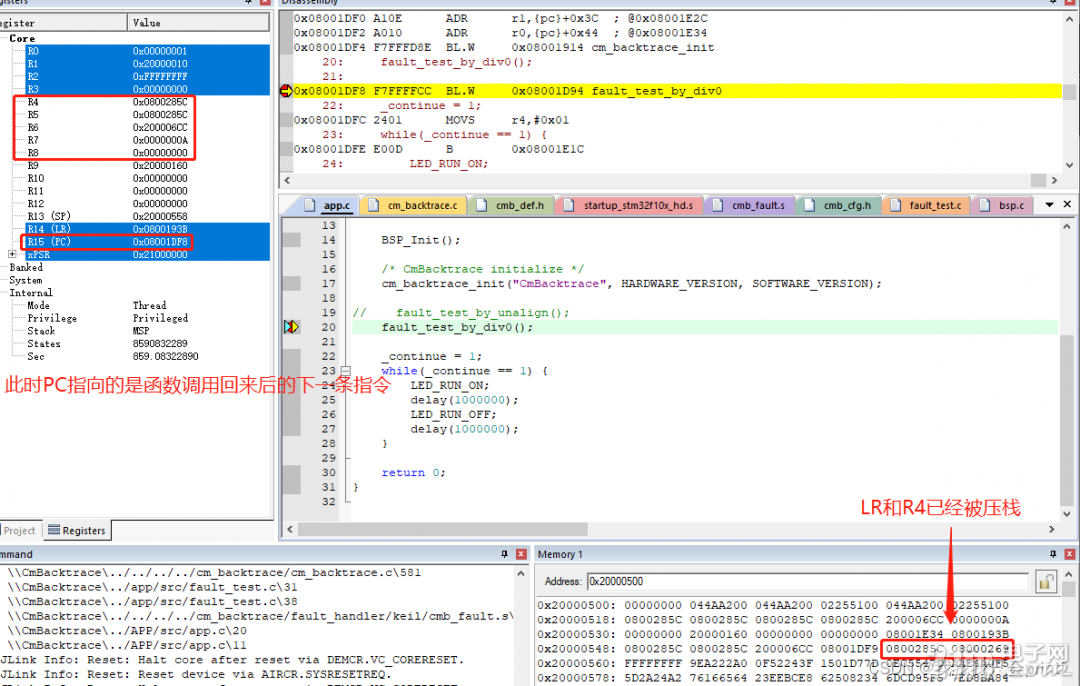The image size is (1080, 686).
Task: Close the Command panel
Action: coord(521,554)
